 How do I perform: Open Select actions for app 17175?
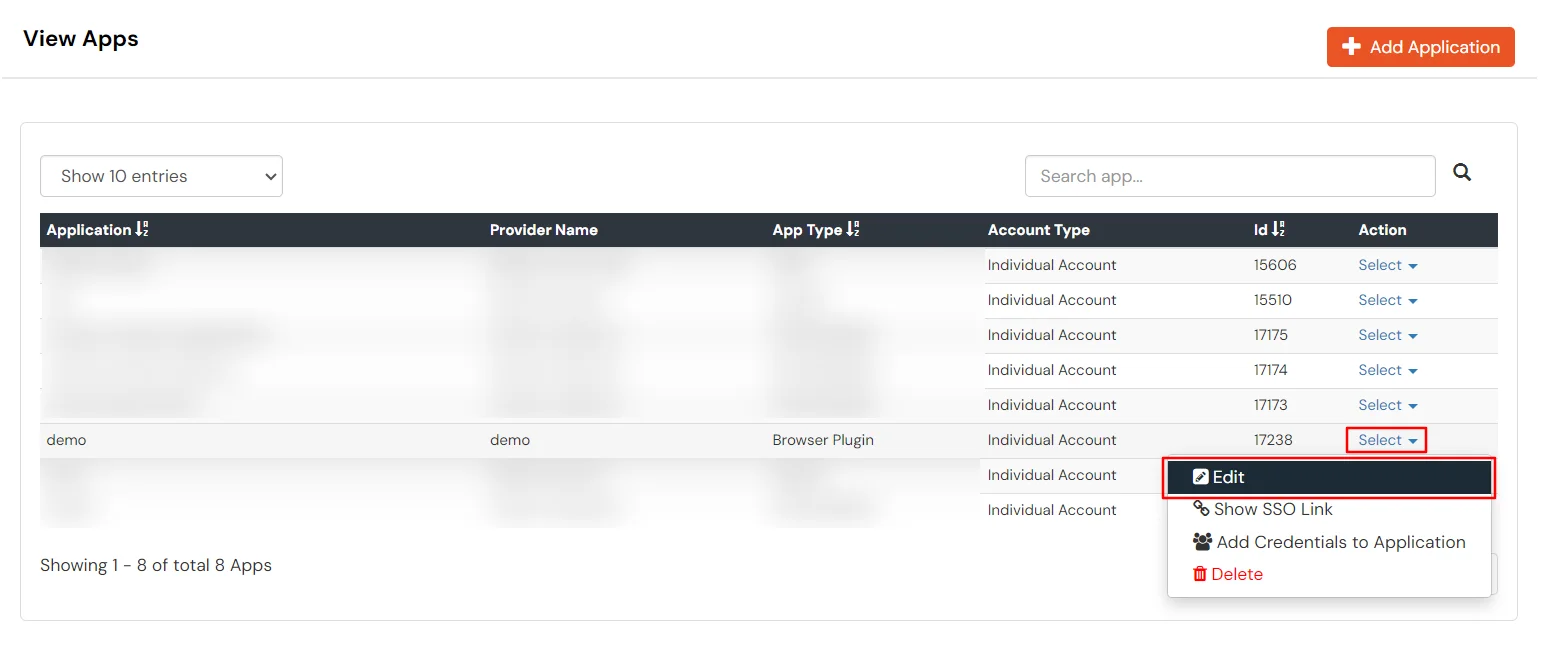click(x=1386, y=335)
